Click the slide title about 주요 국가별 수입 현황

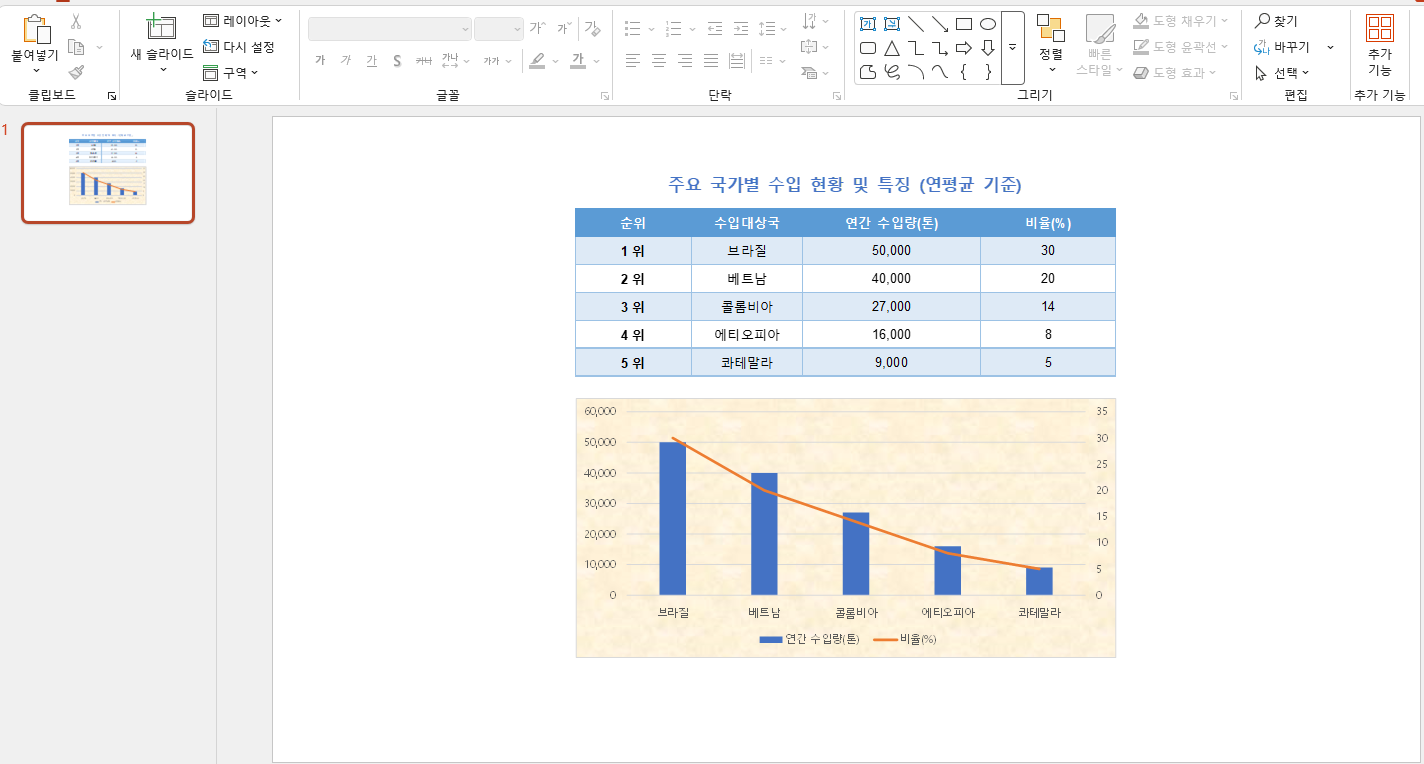[845, 184]
